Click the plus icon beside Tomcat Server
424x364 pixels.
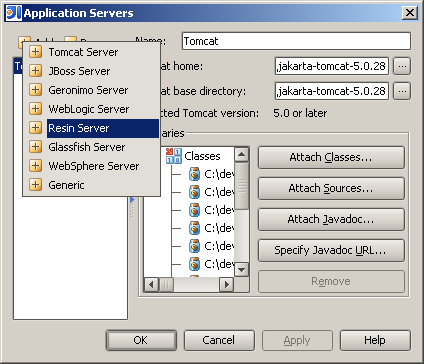35,52
